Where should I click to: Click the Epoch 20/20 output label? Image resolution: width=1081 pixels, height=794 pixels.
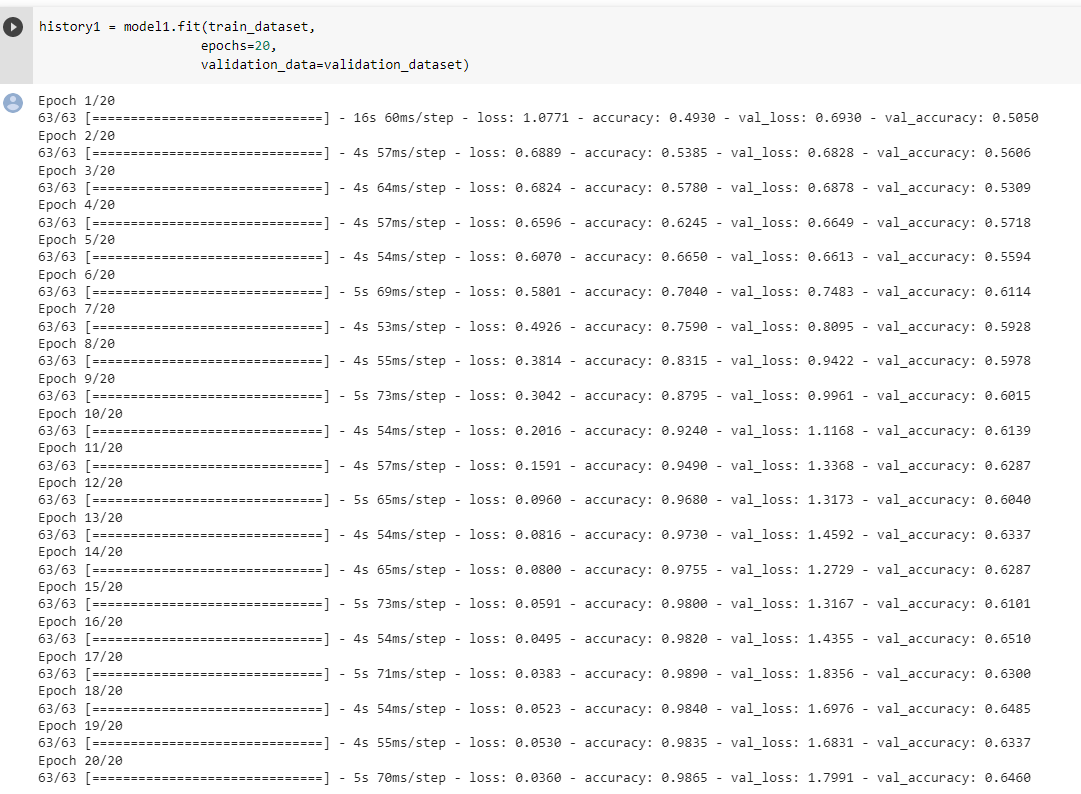(80, 761)
